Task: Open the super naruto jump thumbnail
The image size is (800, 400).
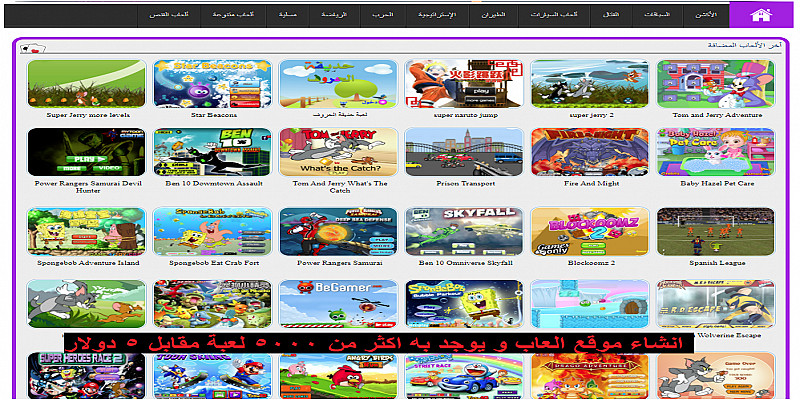Action: tap(464, 84)
